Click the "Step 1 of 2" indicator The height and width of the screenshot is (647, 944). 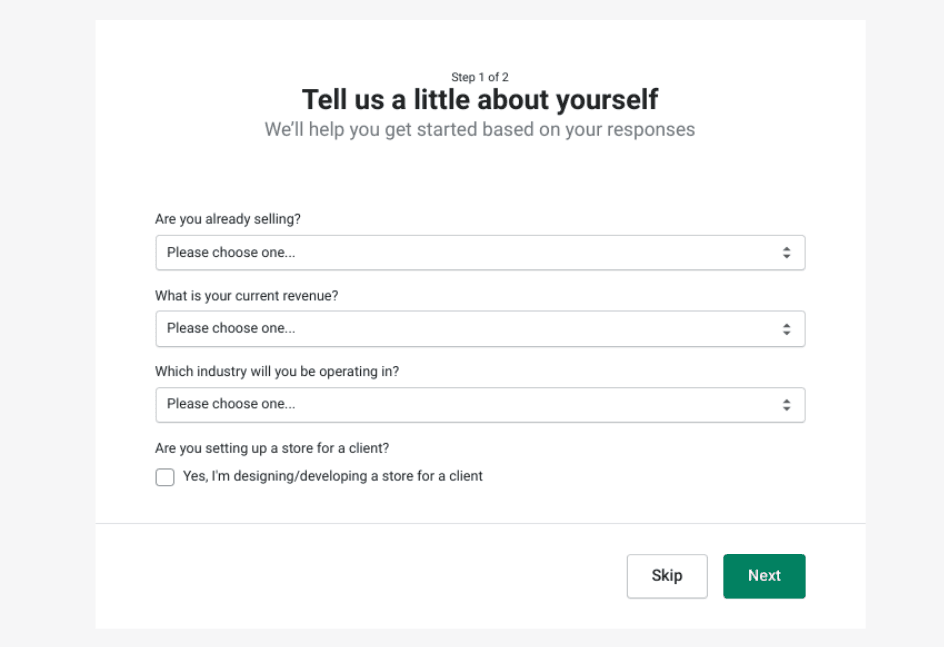[480, 77]
